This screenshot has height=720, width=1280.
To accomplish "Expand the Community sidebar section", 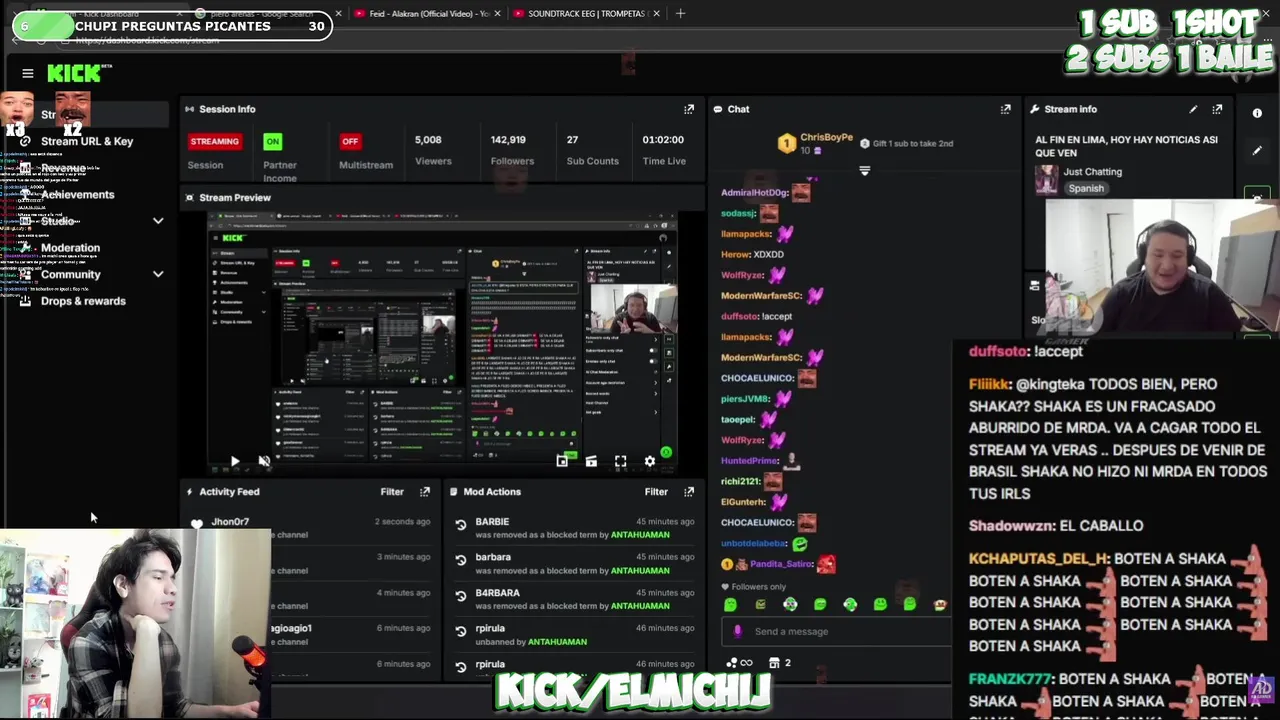I will 158,274.
